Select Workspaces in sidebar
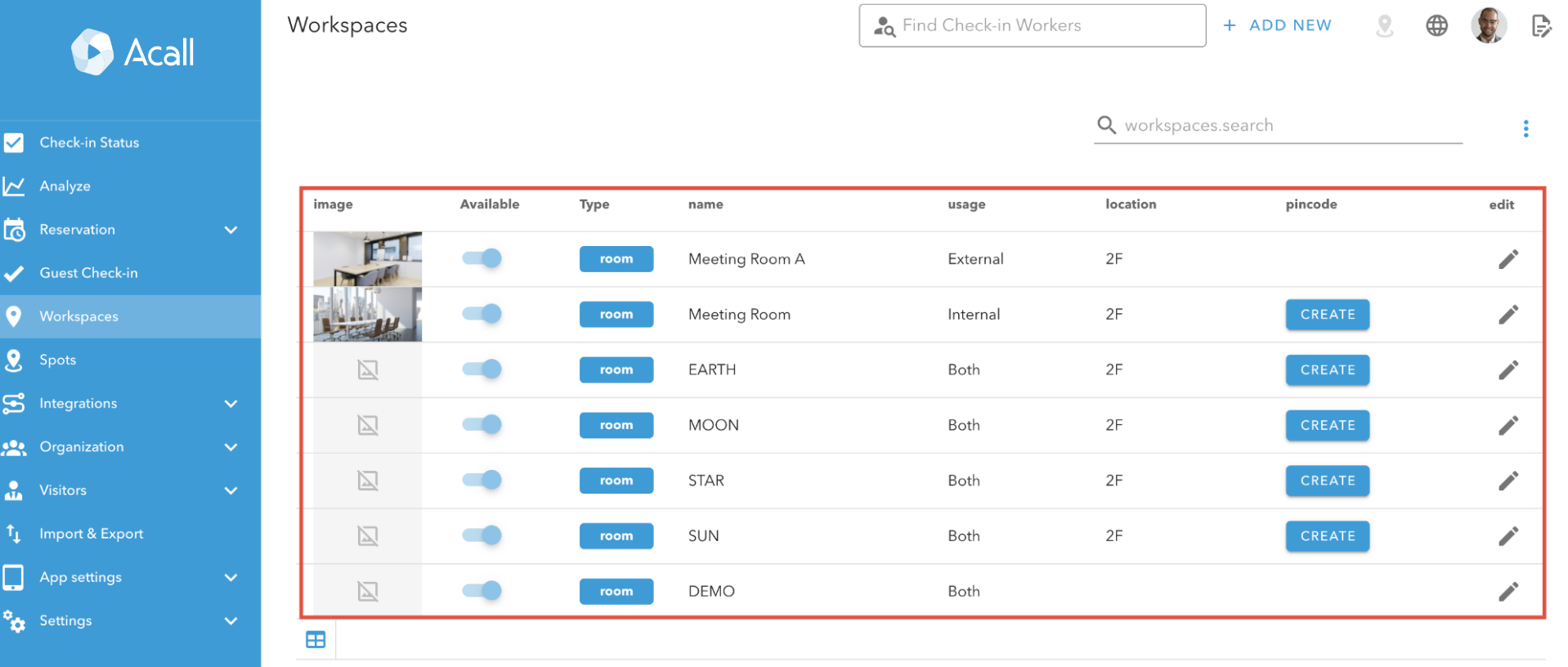Screen dimensions: 1568x667 (x=131, y=316)
